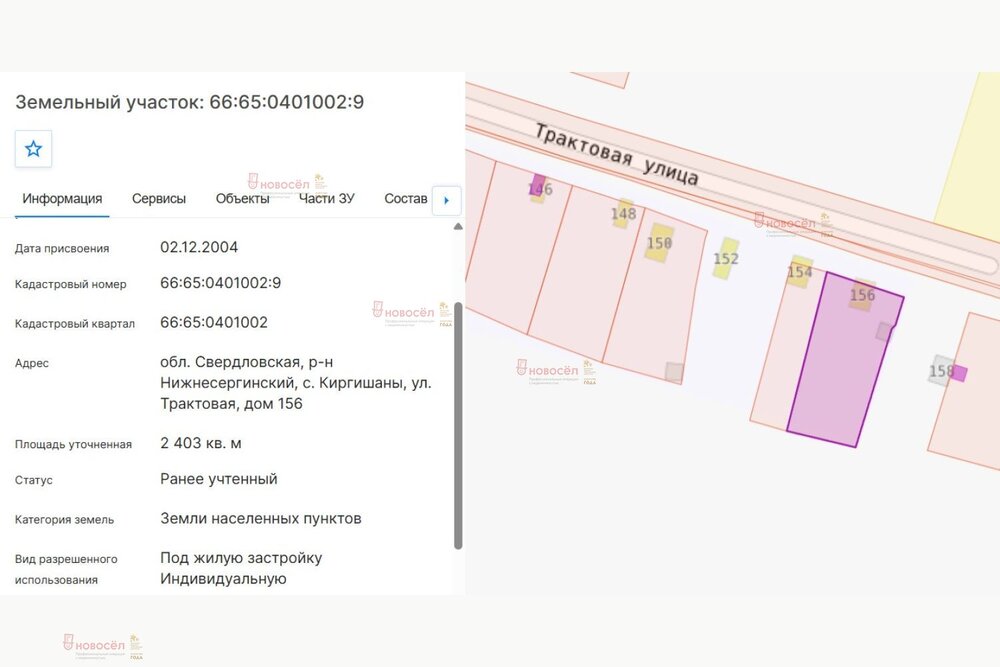1000x667 pixels.
Task: Open the Объекты tab
Action: coord(242,199)
